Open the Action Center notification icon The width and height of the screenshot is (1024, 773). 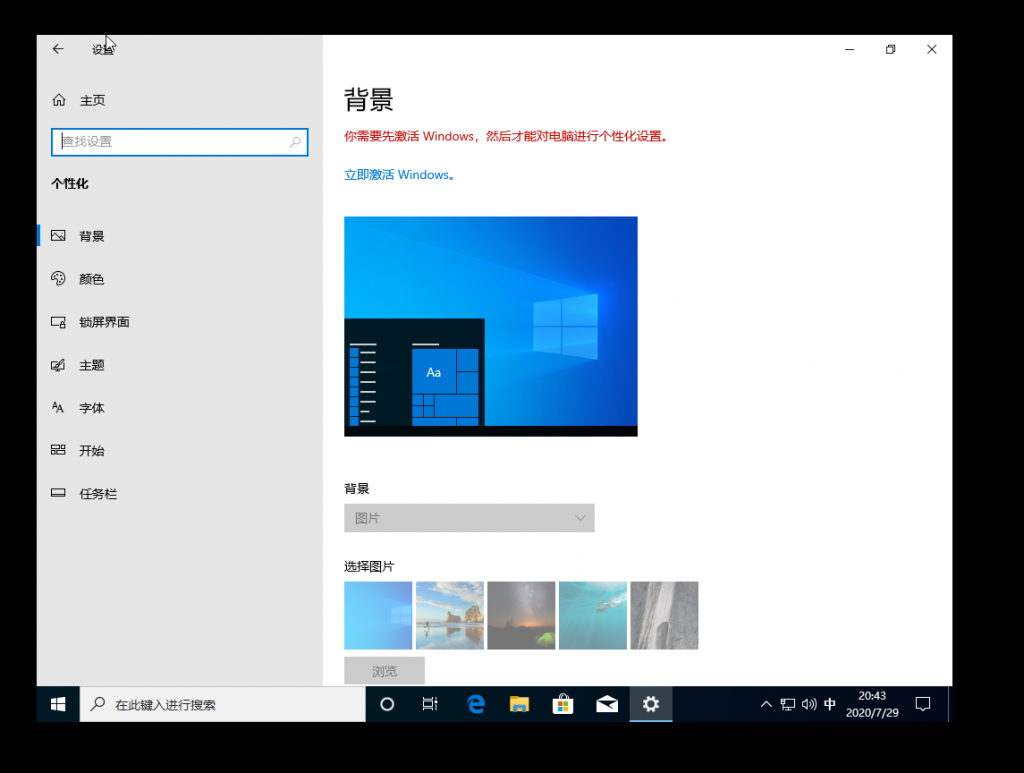923,704
